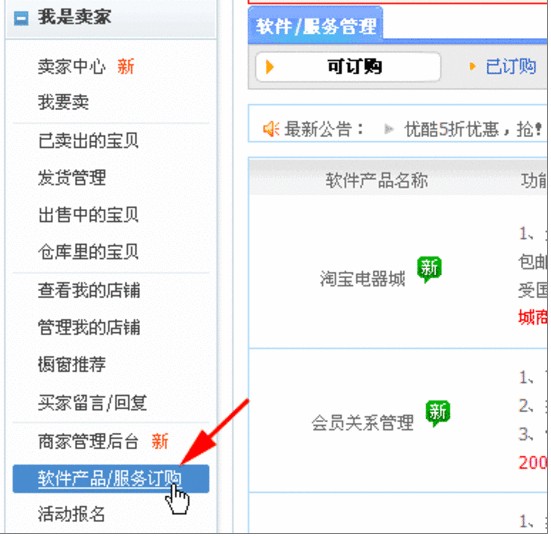Open 买家留言/回复

pos(92,402)
